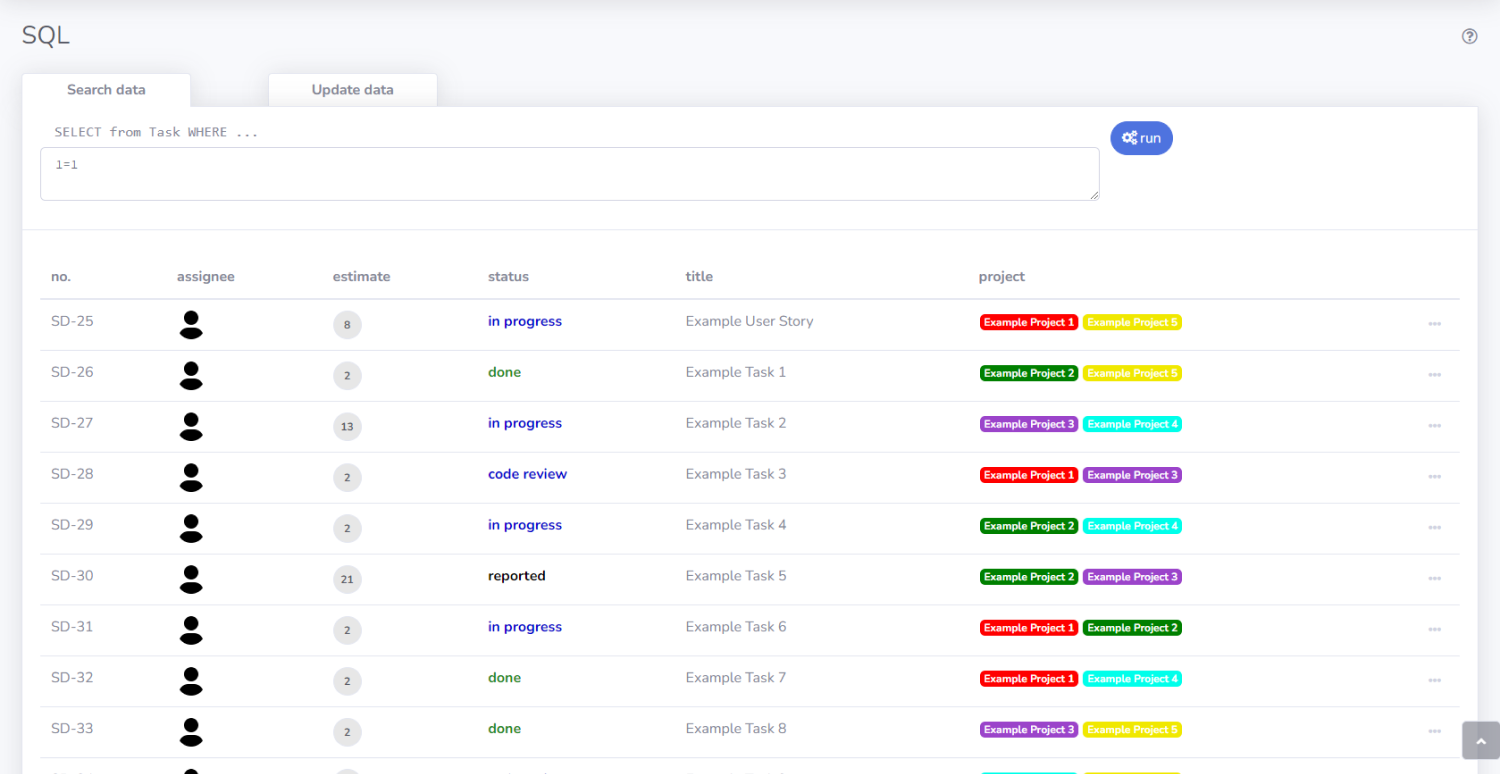Click red Example Project 1 tag in SD-25 row
The image size is (1500, 774).
(x=1029, y=322)
